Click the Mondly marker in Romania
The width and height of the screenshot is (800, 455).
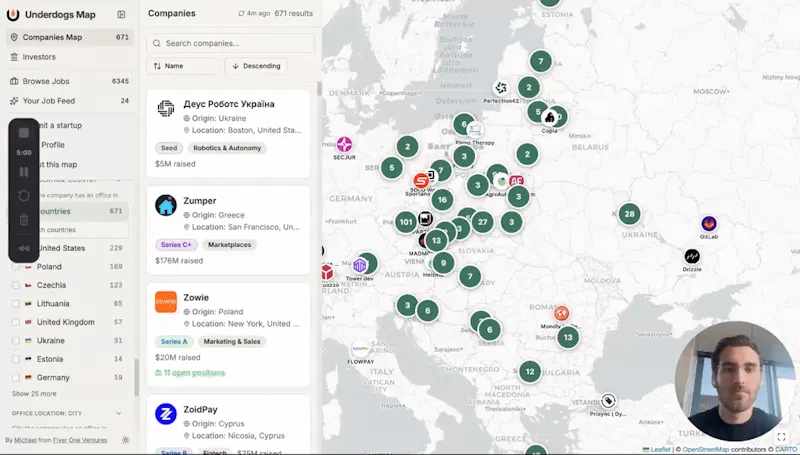561,313
